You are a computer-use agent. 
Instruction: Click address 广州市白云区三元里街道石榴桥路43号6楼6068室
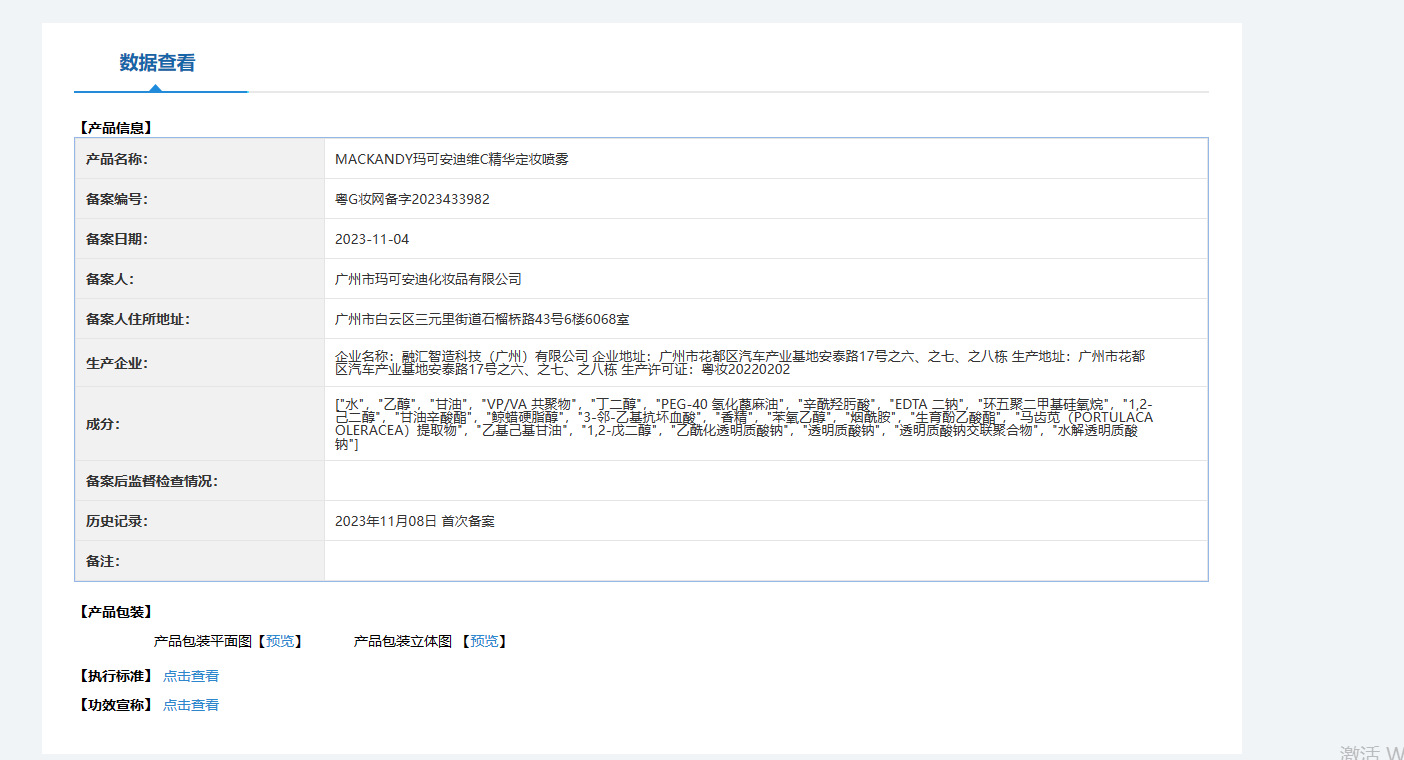[x=482, y=319]
